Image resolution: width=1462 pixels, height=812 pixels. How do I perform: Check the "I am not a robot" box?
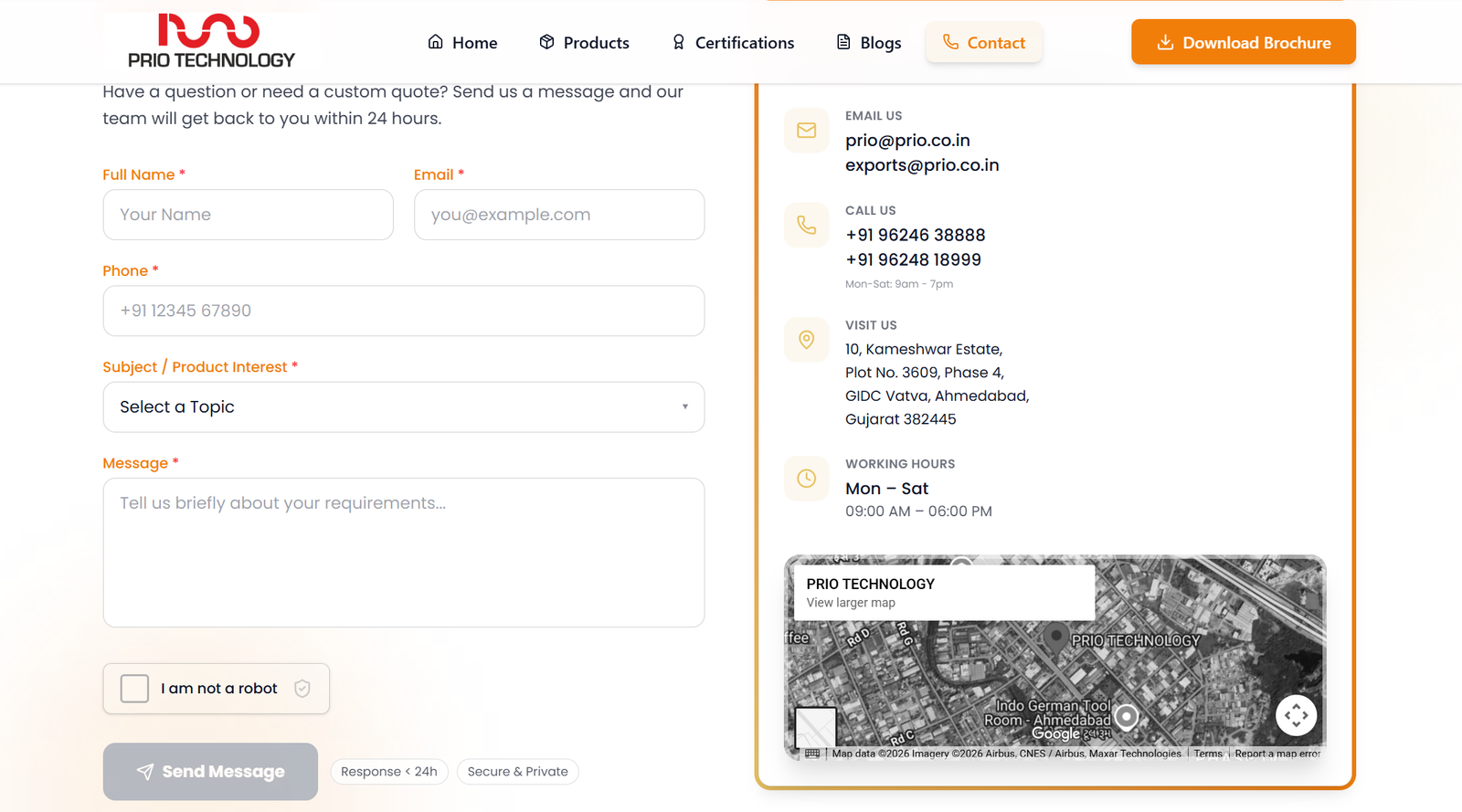(x=134, y=689)
